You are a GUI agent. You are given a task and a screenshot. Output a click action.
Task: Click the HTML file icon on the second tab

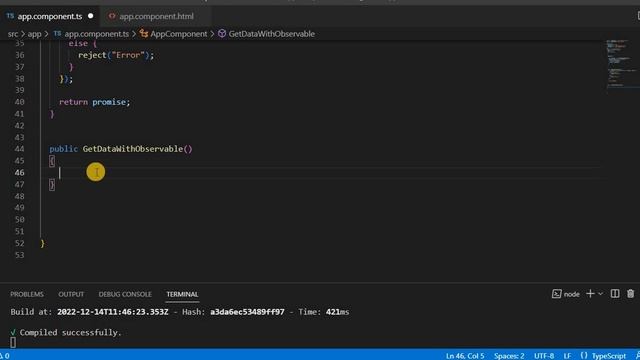click(x=112, y=16)
